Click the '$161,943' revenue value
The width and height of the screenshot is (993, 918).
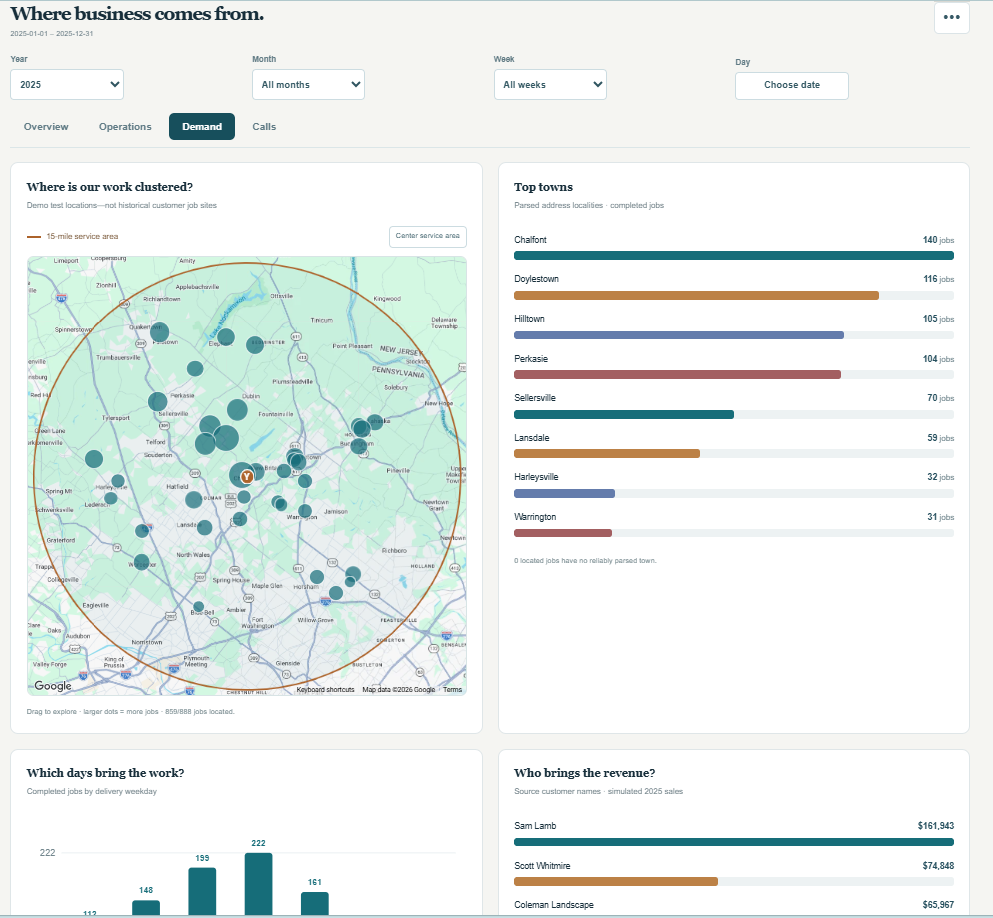(x=935, y=826)
